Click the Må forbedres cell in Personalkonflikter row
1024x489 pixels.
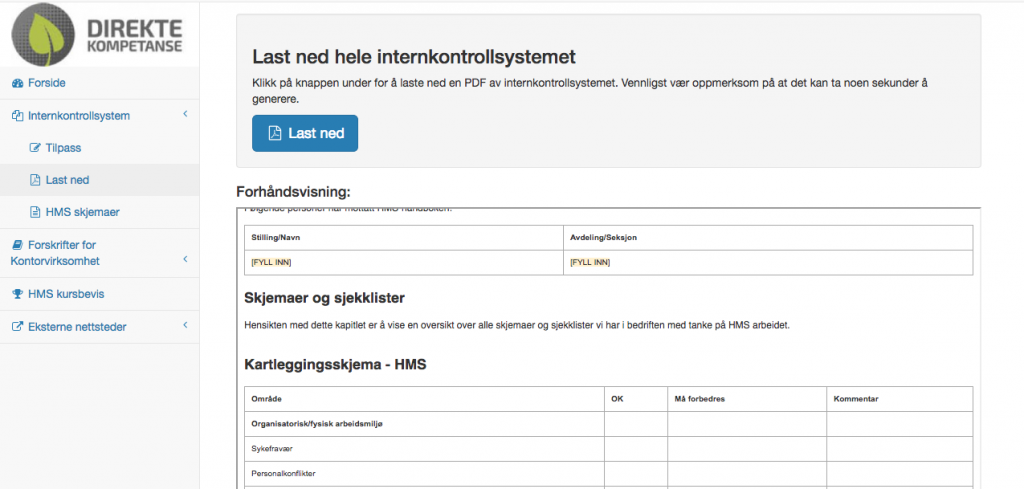click(747, 474)
